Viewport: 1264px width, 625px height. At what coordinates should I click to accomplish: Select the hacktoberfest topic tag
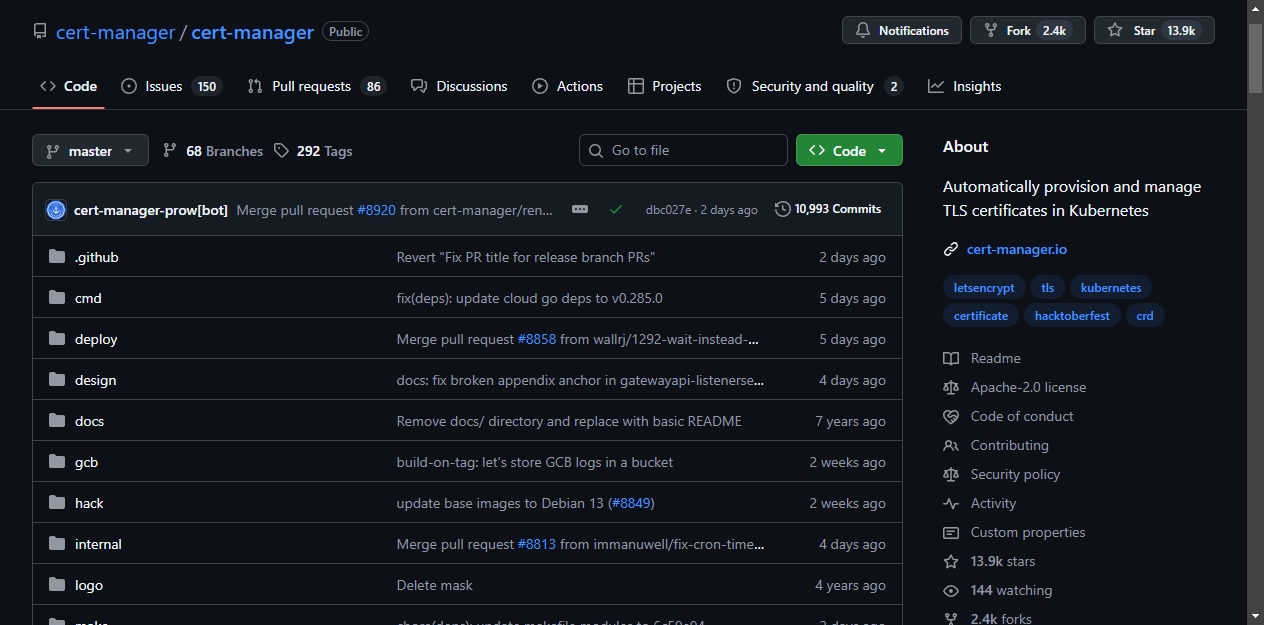click(1072, 316)
